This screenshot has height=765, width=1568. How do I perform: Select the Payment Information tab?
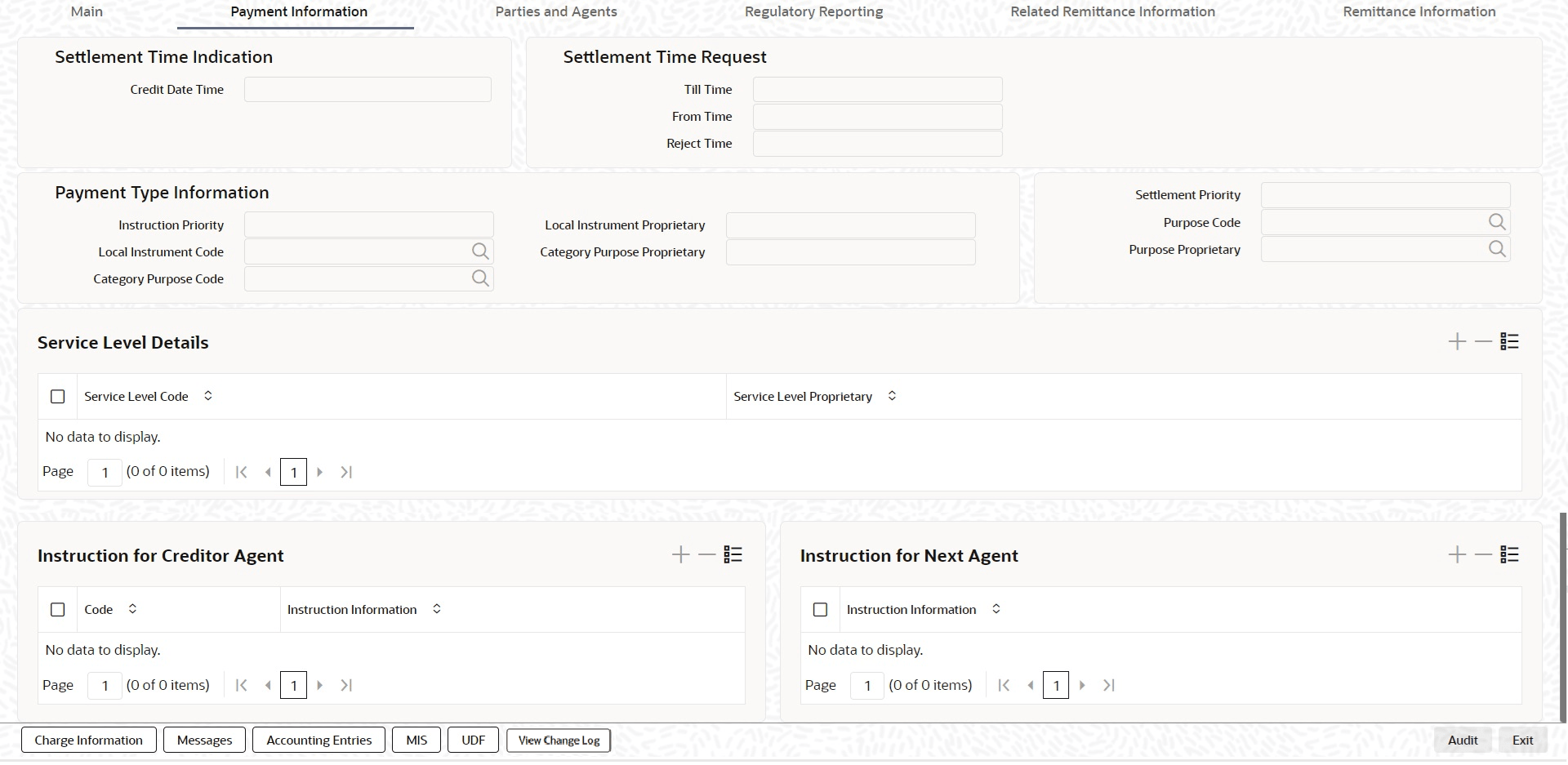pos(299,11)
